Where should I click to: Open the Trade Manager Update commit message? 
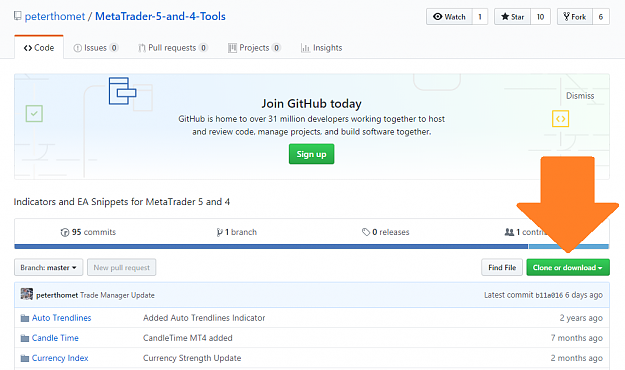tap(117, 295)
